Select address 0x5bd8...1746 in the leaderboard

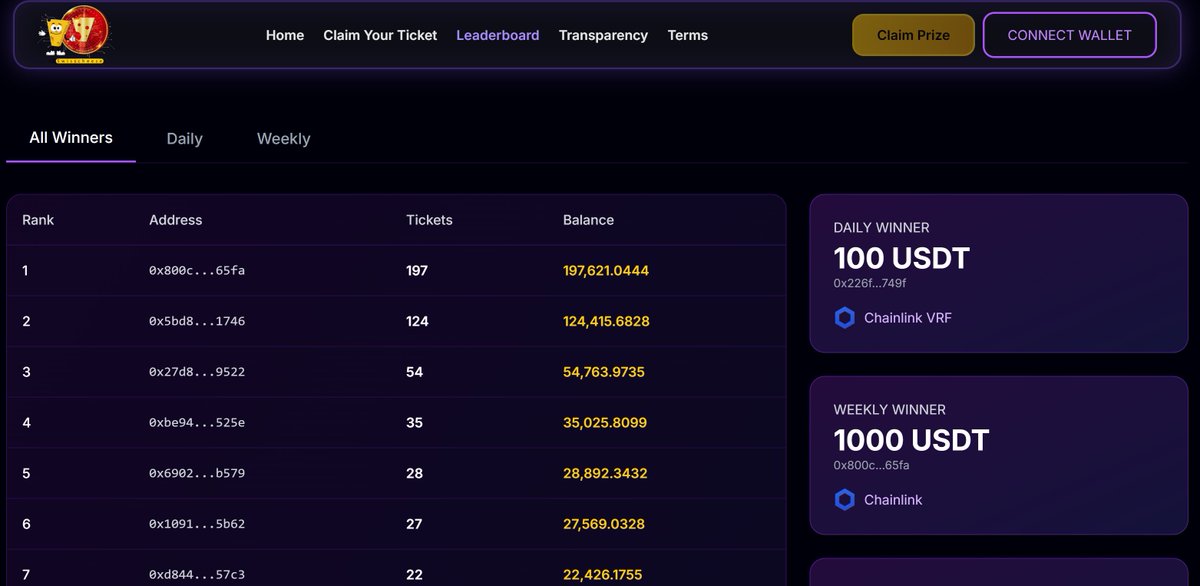click(x=197, y=322)
